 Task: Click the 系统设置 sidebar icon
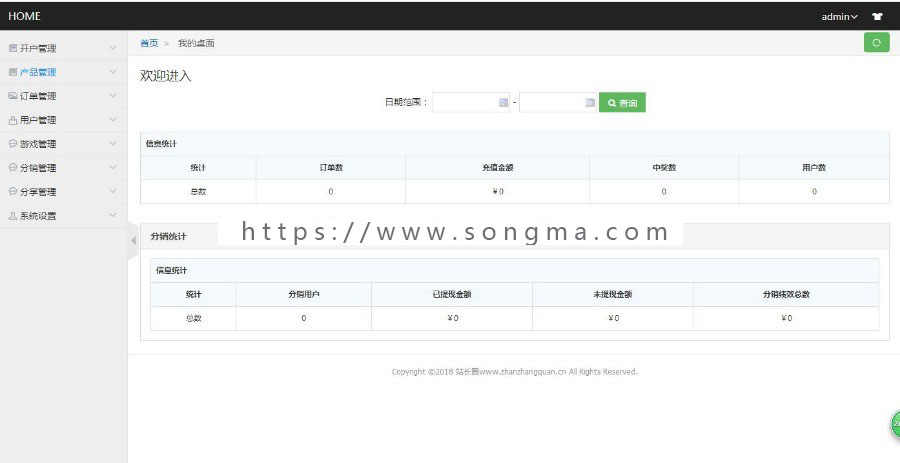pyautogui.click(x=13, y=216)
